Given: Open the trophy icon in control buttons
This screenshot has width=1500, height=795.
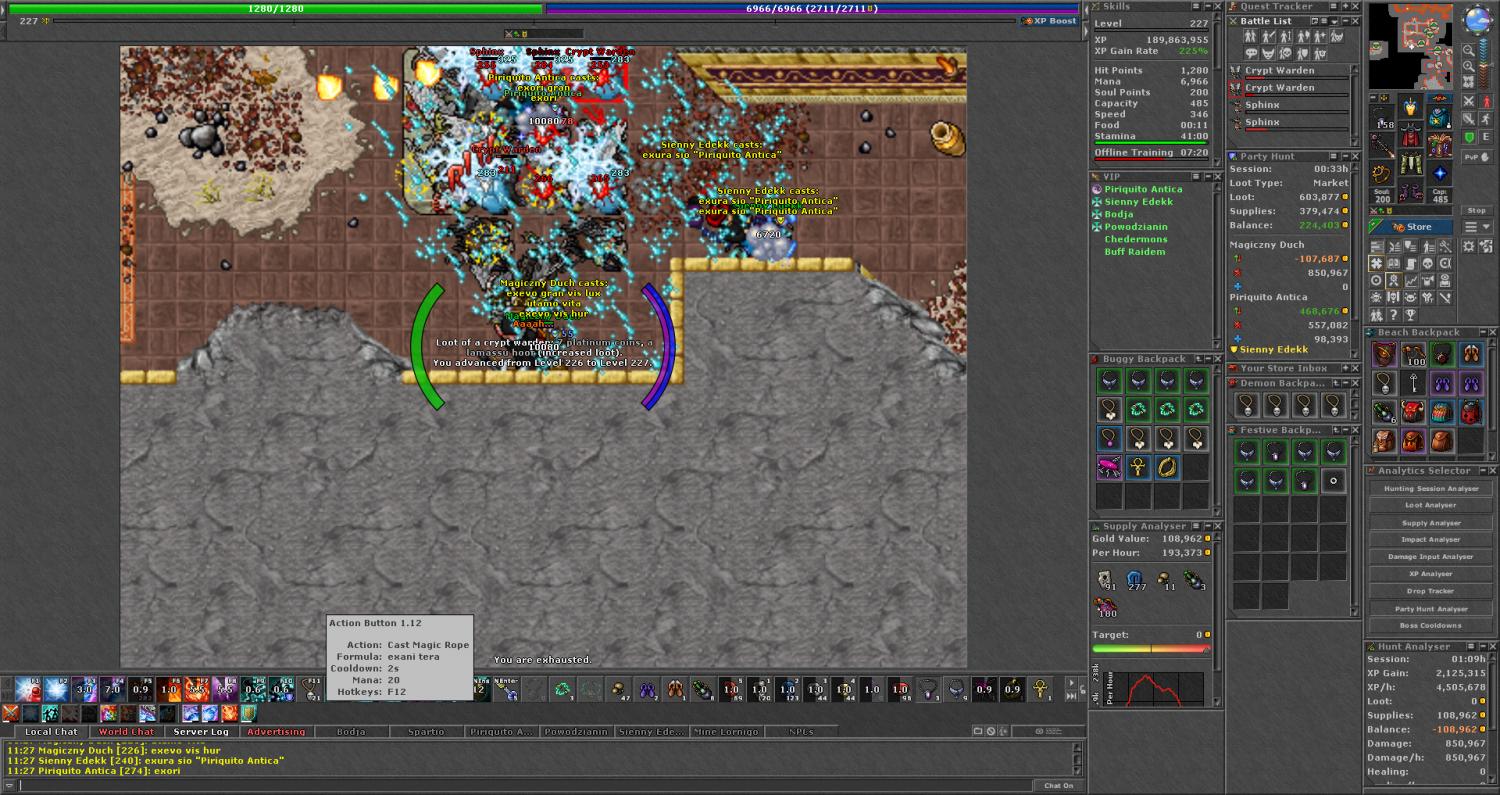Looking at the screenshot, I should (1410, 314).
